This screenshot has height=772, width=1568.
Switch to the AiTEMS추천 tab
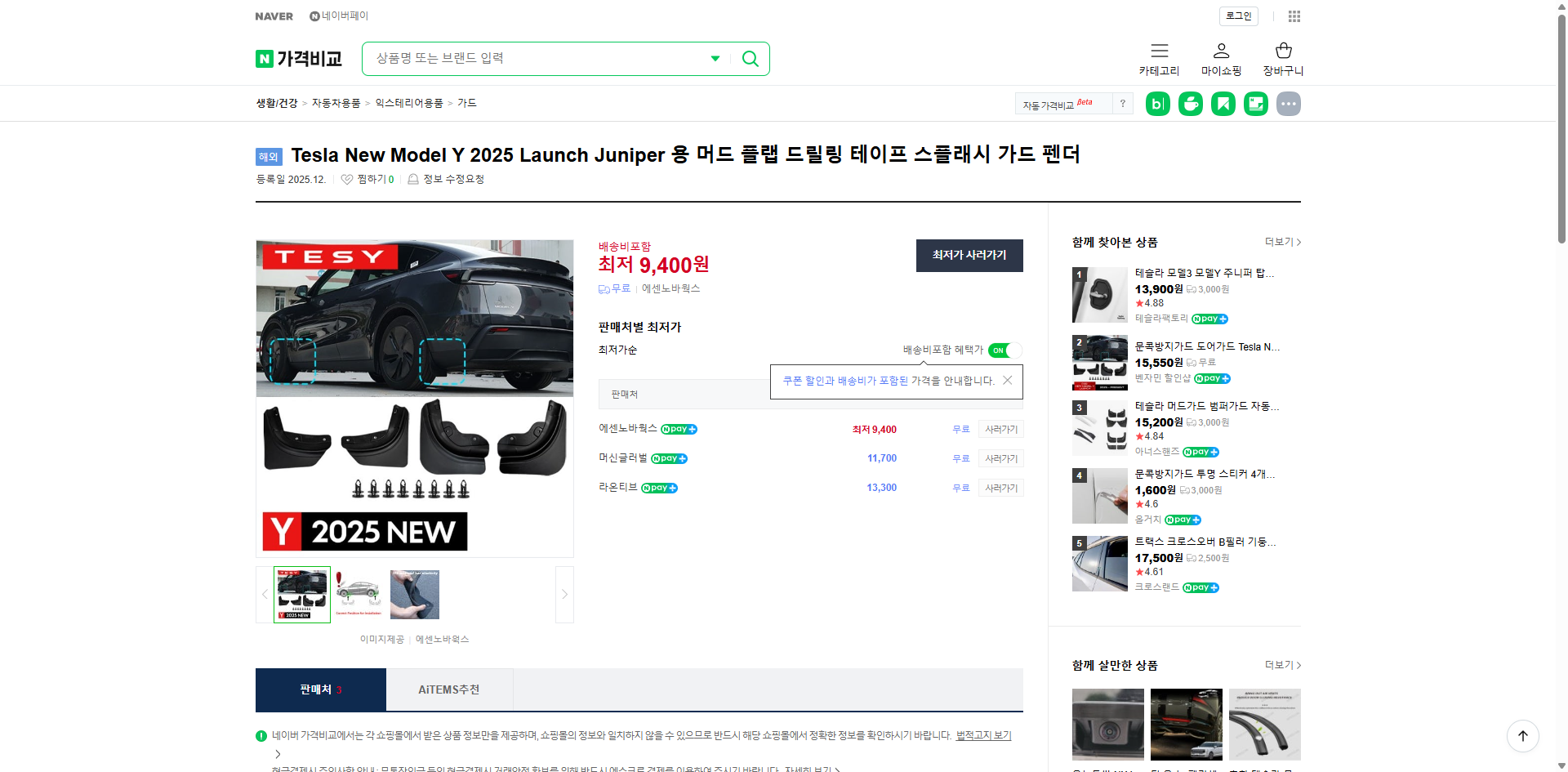(x=448, y=689)
